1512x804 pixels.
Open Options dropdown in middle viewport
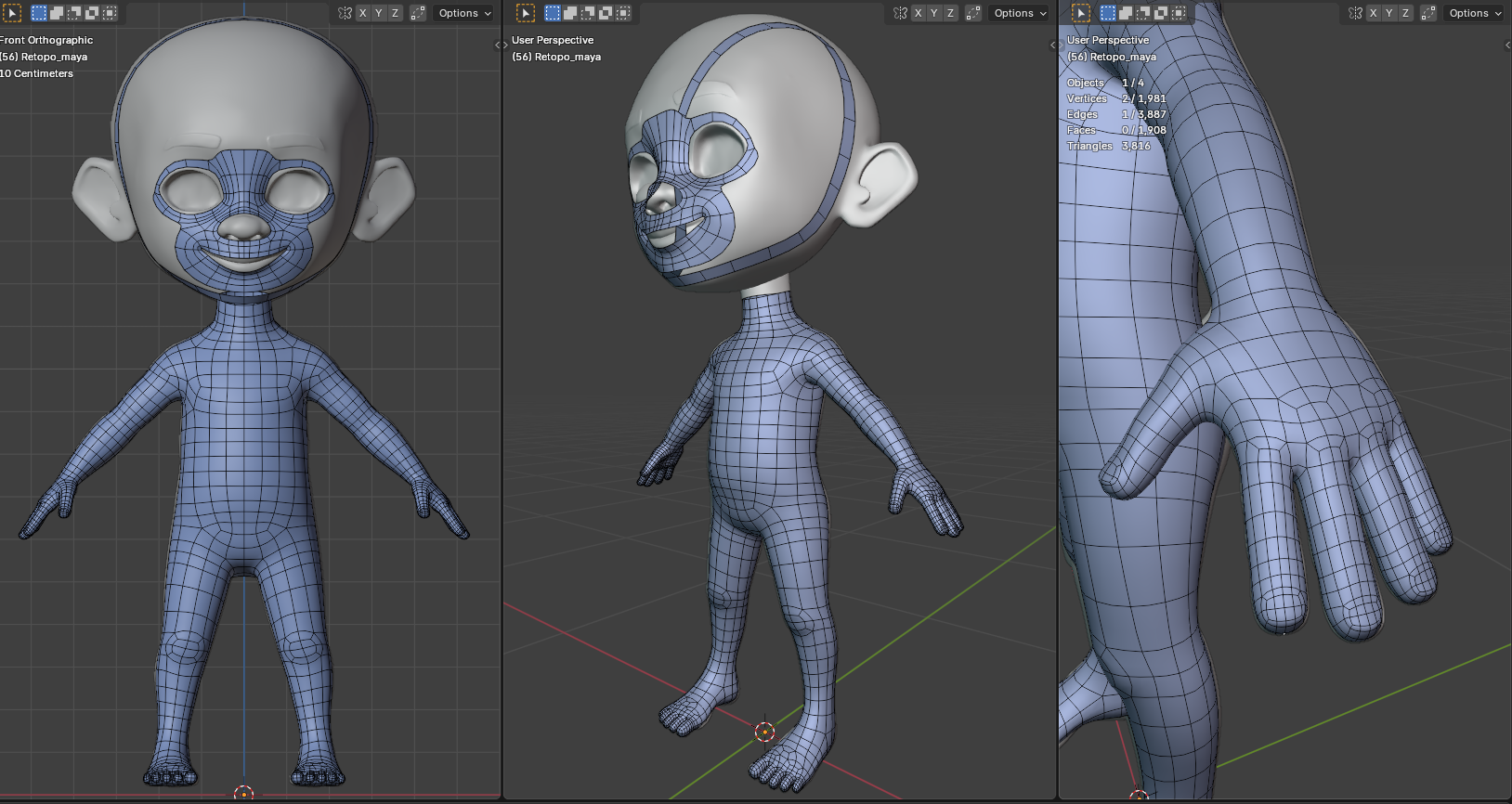coord(1020,13)
